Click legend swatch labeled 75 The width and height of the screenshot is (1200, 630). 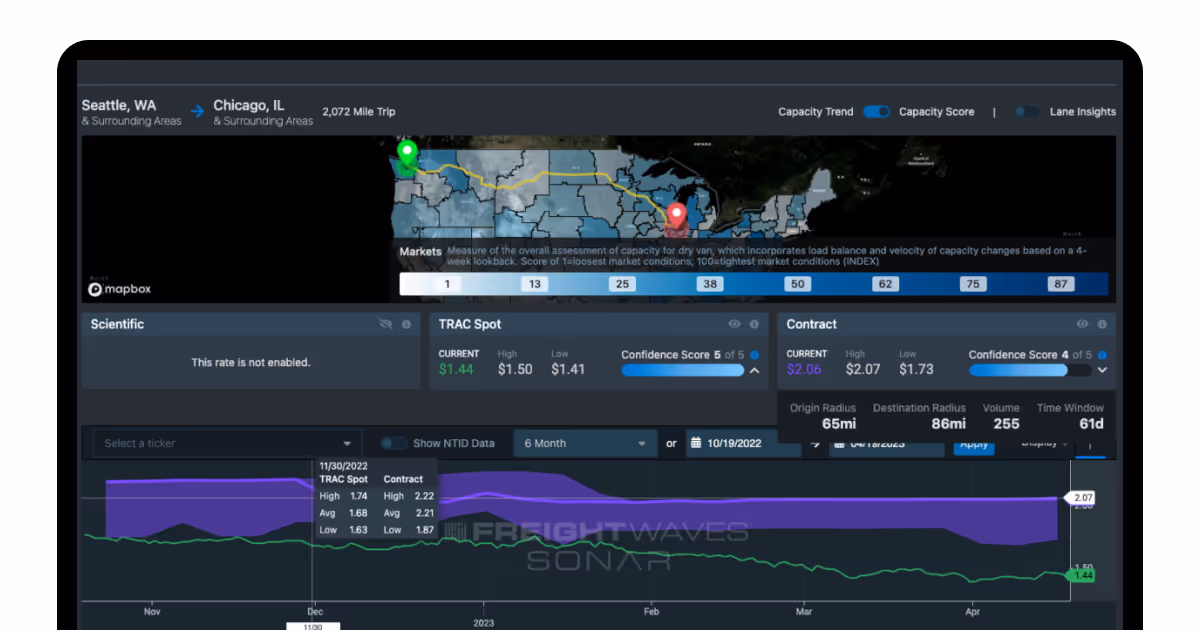(972, 284)
